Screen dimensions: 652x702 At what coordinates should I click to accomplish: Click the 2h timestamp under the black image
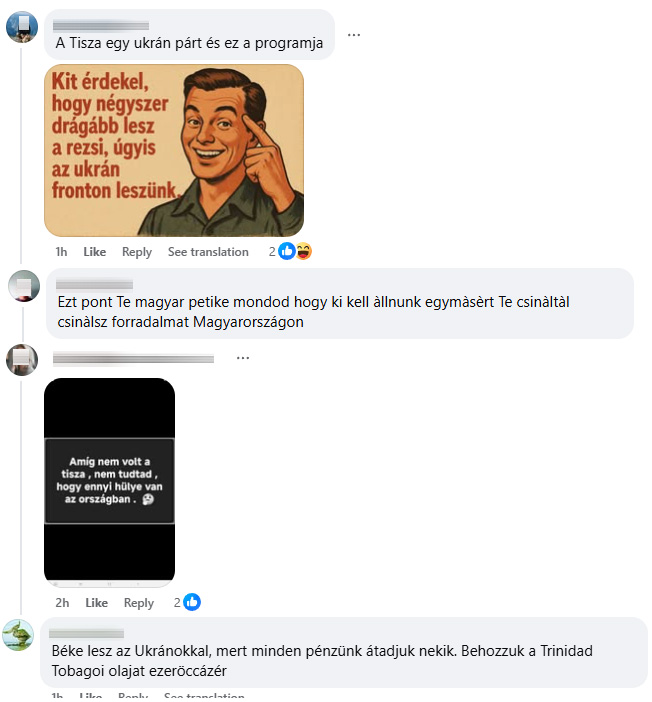[x=62, y=603]
